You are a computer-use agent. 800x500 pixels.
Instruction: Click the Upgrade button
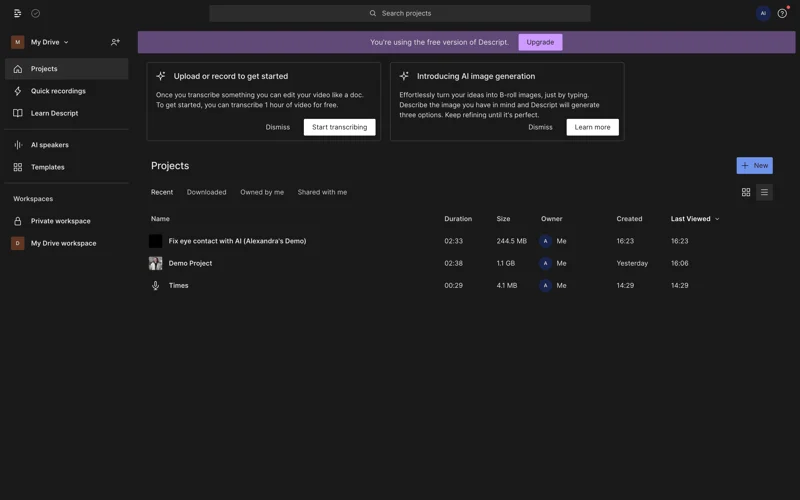click(540, 42)
